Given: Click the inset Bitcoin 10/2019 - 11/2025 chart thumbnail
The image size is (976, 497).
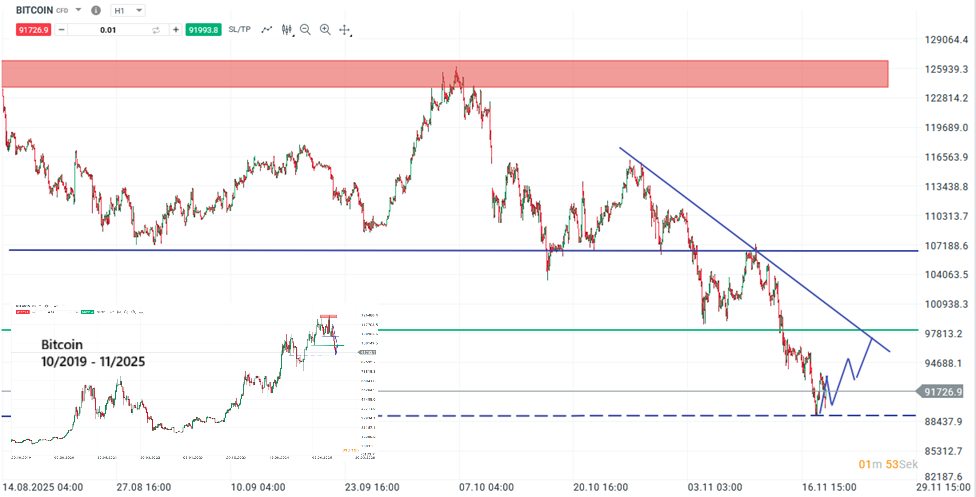Looking at the screenshot, I should pos(193,382).
